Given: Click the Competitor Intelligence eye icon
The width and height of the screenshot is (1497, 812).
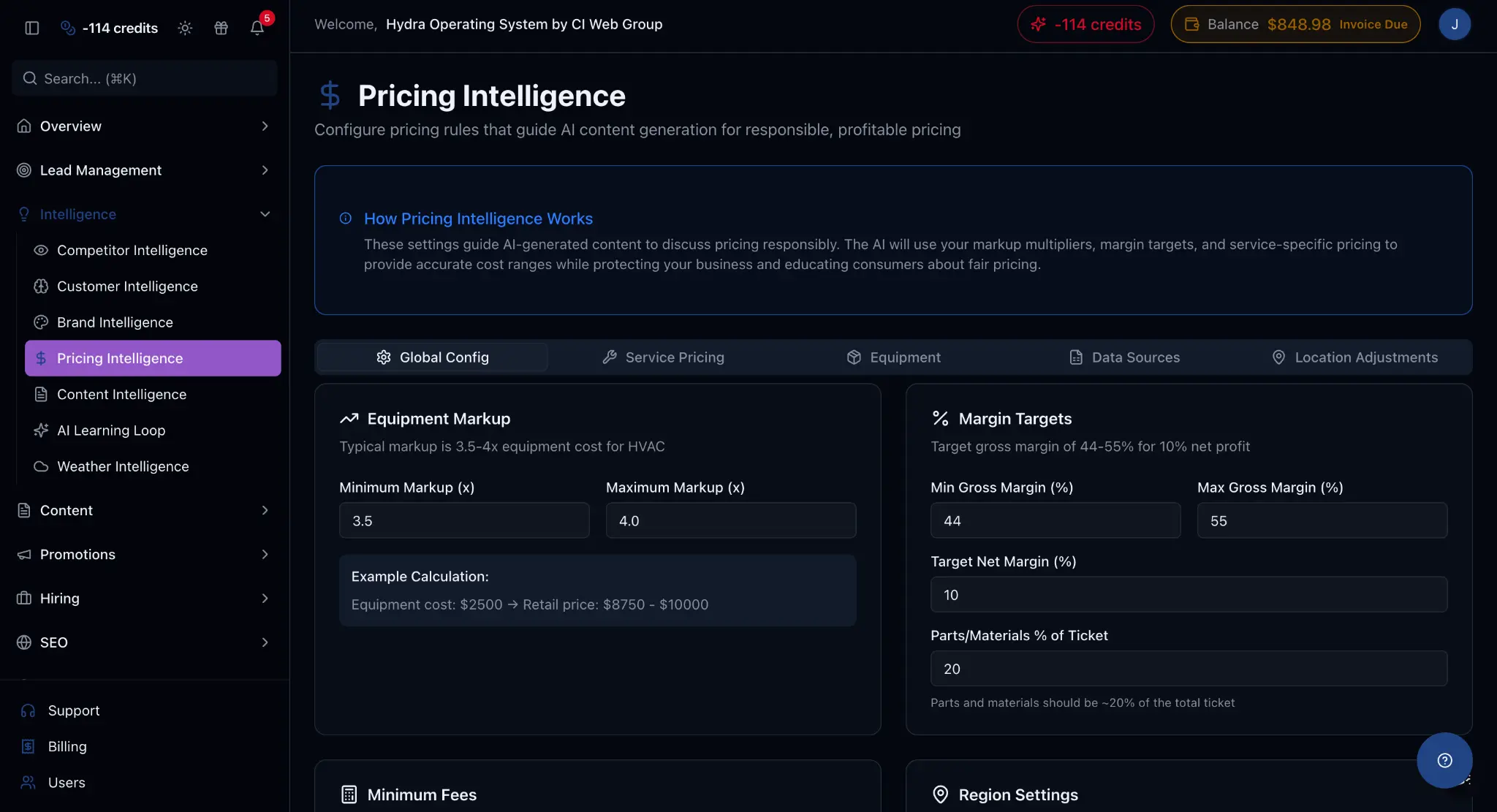Looking at the screenshot, I should 42,250.
